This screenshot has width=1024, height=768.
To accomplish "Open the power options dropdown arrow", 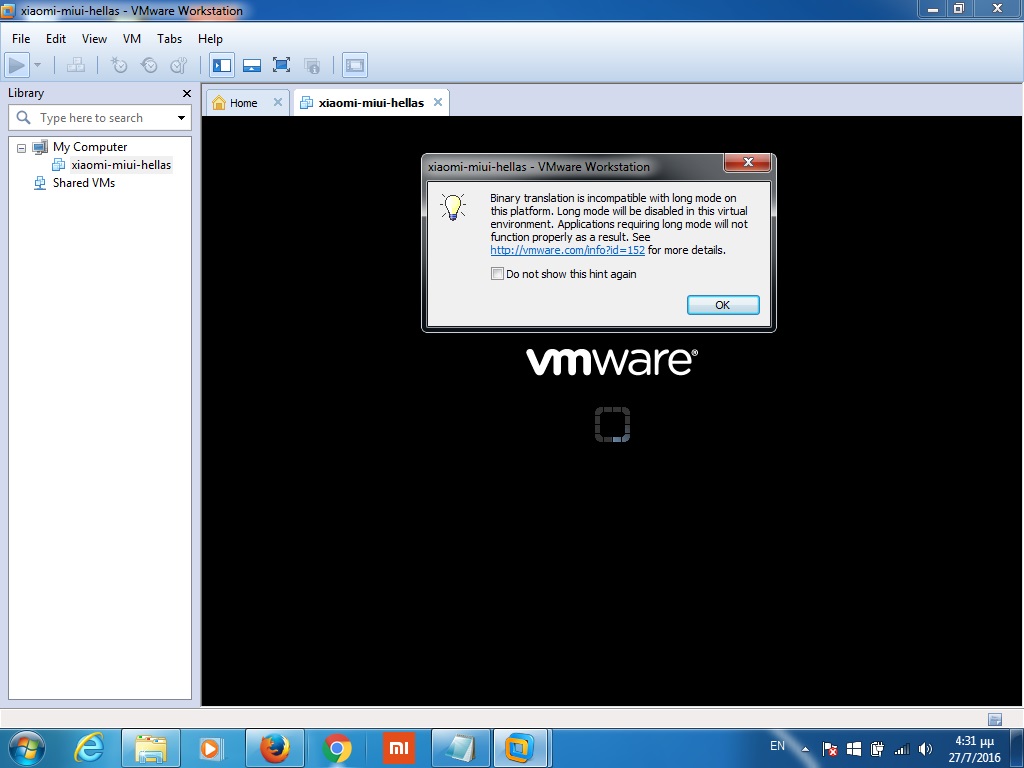I will (37, 65).
